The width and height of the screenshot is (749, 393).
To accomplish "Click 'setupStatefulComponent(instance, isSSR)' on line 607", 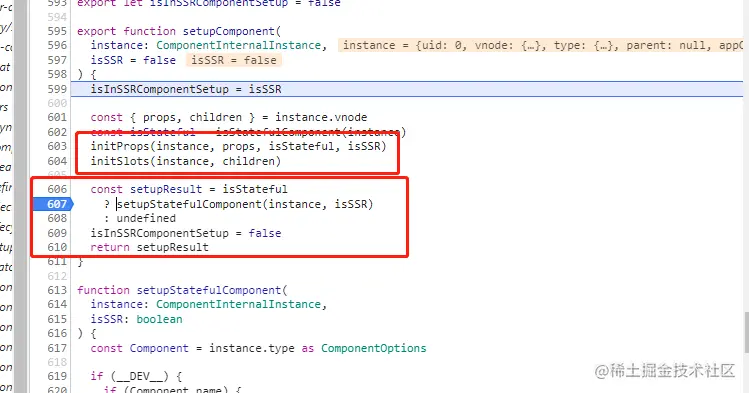I will (245, 204).
